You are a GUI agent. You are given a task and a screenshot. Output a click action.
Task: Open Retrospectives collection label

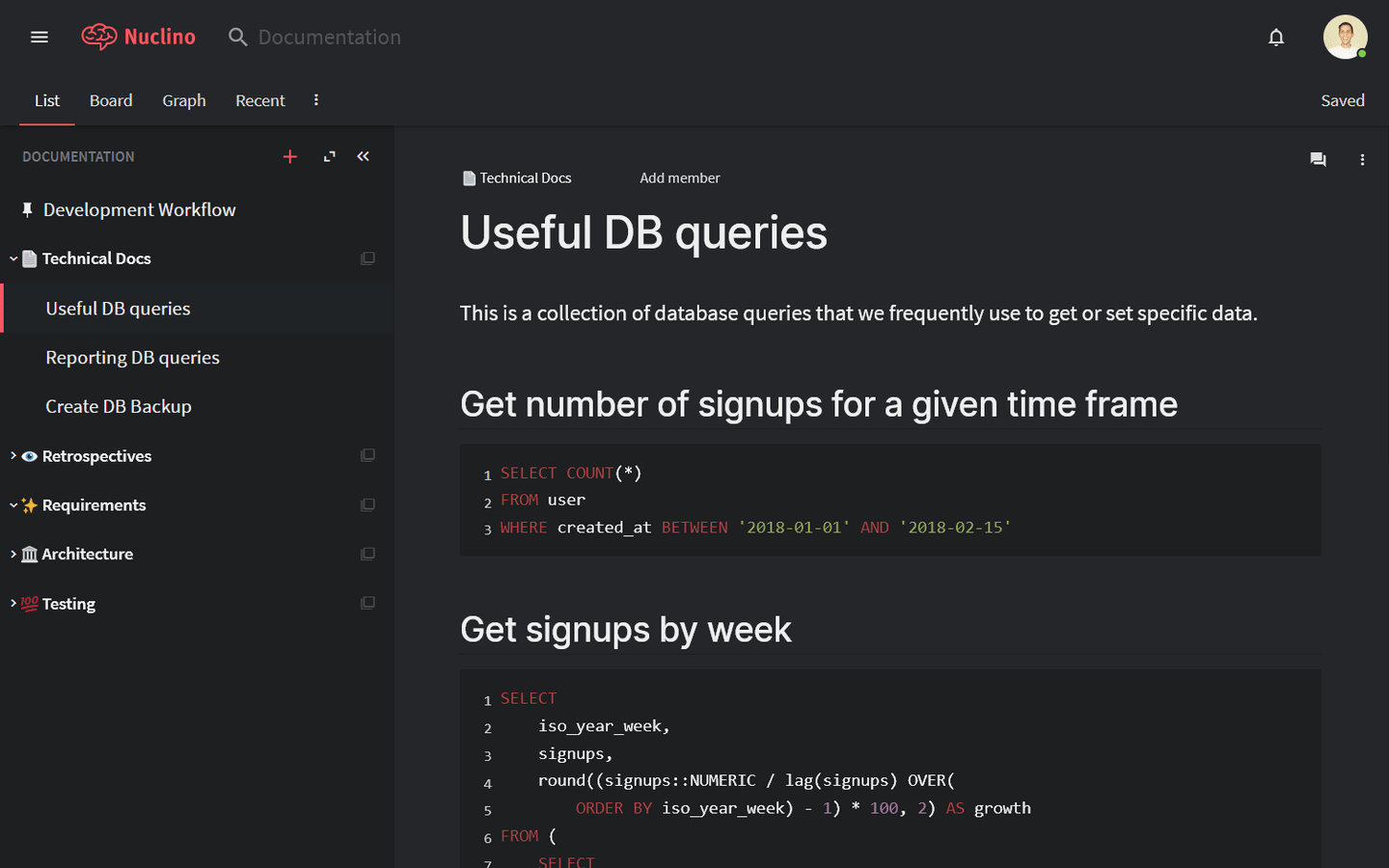tap(96, 456)
